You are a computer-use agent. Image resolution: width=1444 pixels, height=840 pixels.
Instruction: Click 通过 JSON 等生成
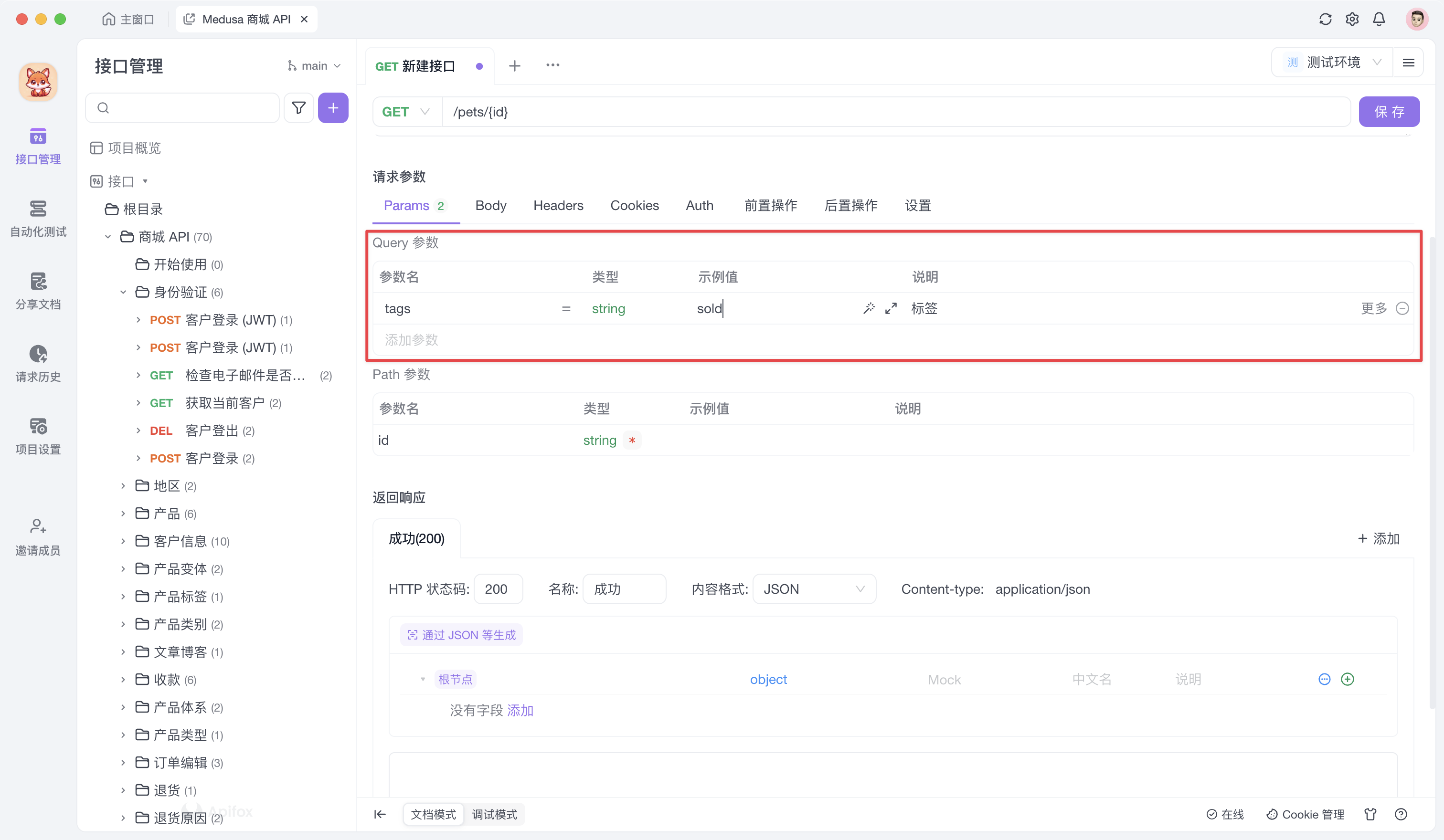(461, 634)
